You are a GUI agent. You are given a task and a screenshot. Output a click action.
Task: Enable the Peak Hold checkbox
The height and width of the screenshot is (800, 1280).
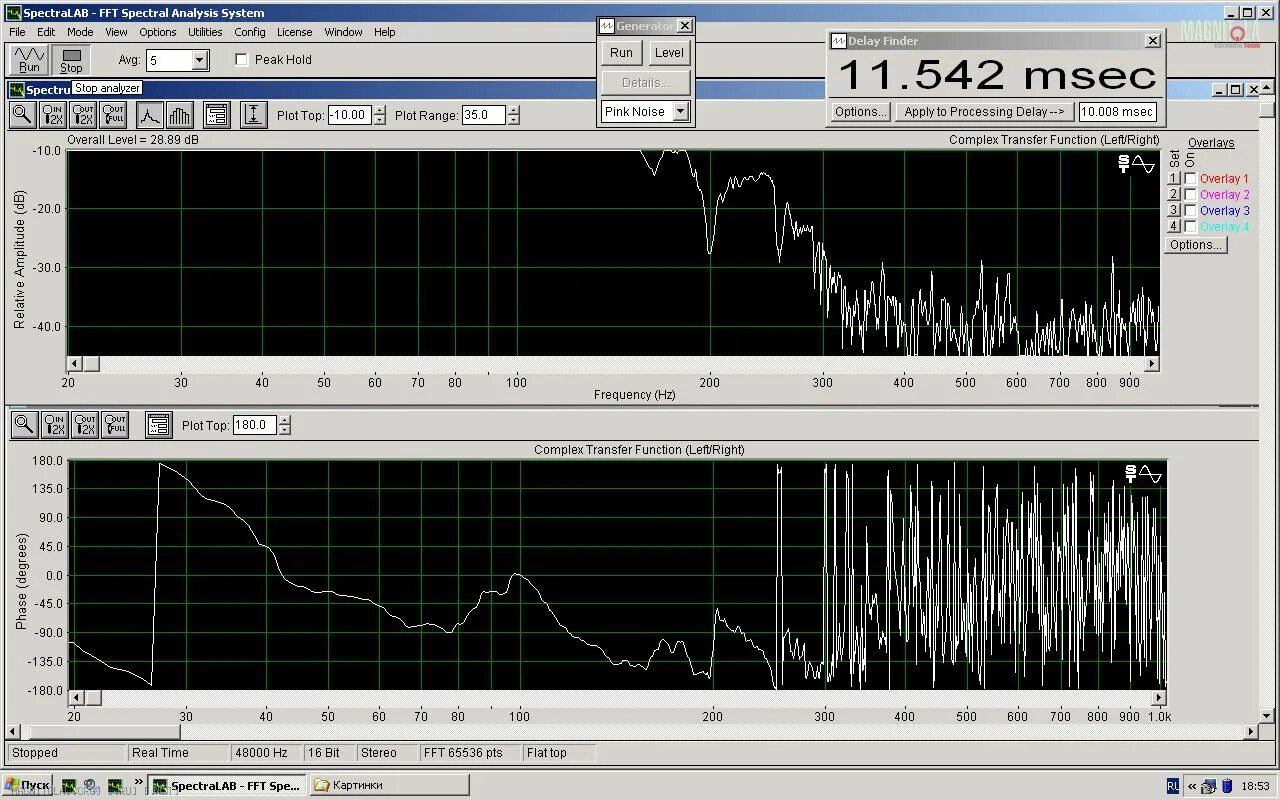tap(241, 60)
